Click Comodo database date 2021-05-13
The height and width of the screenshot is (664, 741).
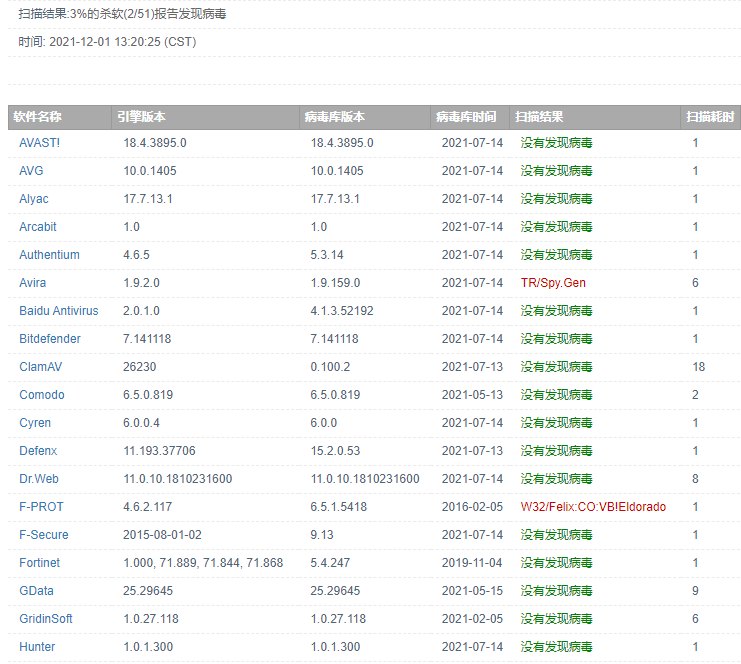pyautogui.click(x=472, y=395)
